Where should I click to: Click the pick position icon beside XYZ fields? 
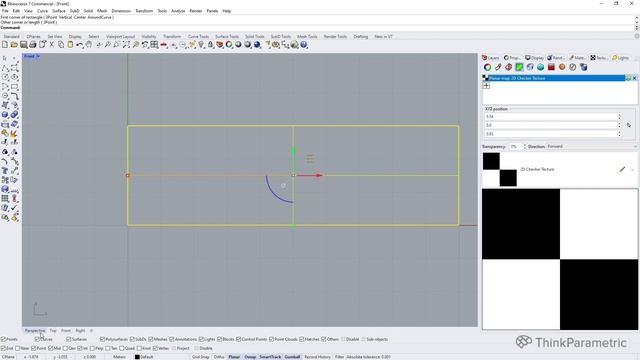click(629, 125)
